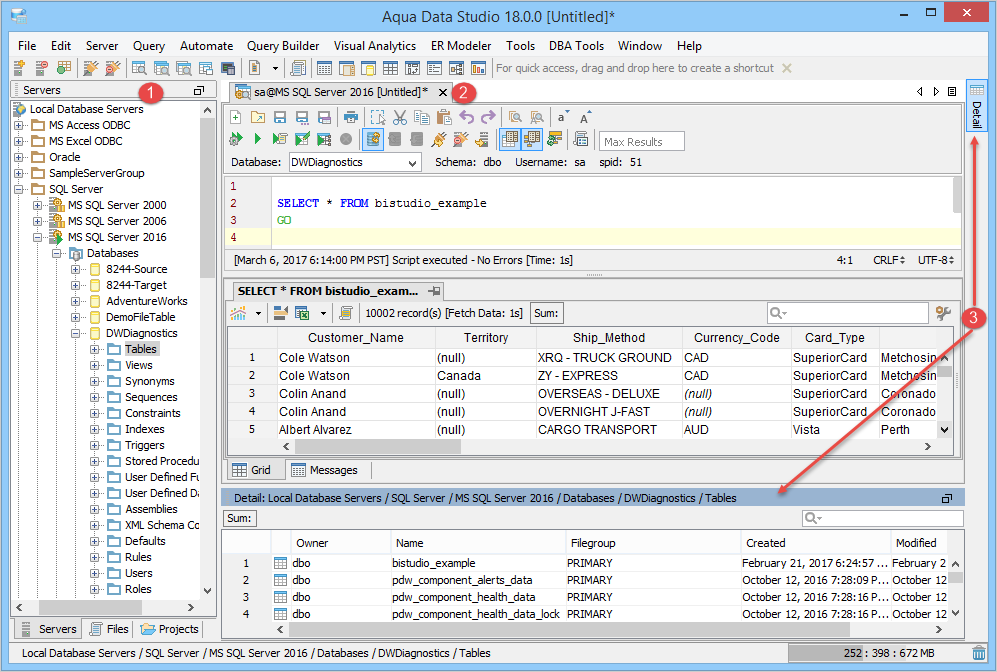
Task: Click the Cut scissors icon
Action: tap(400, 117)
